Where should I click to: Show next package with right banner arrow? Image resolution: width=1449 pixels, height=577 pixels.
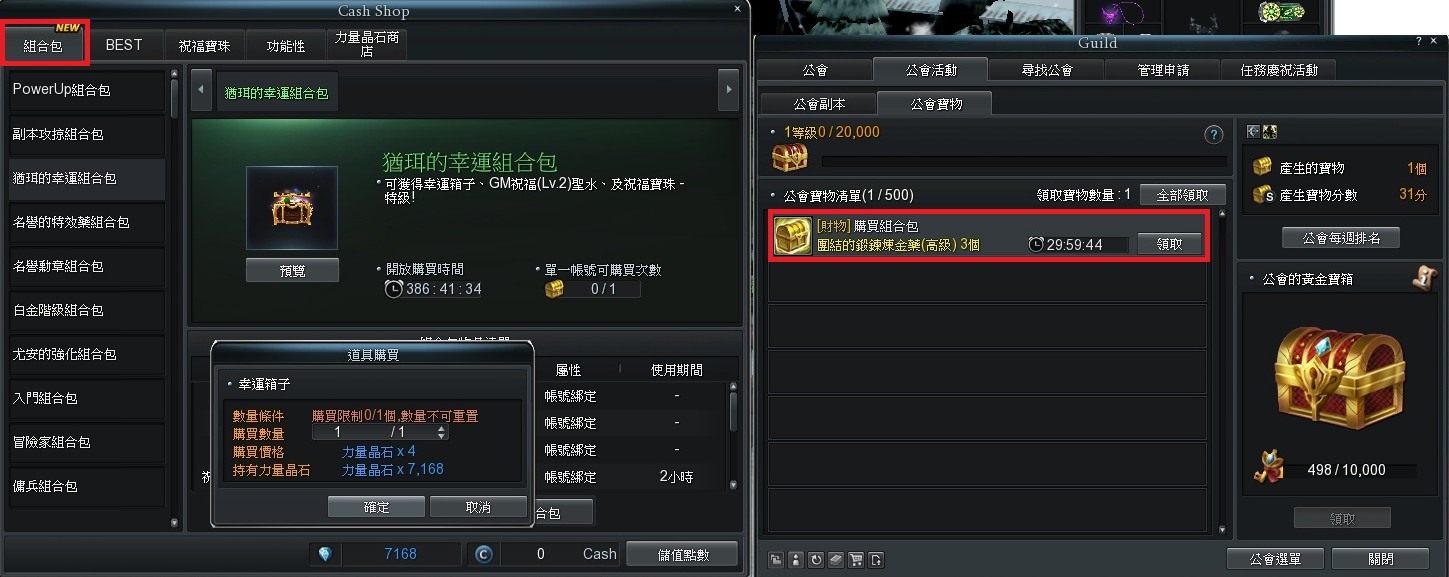pos(728,90)
